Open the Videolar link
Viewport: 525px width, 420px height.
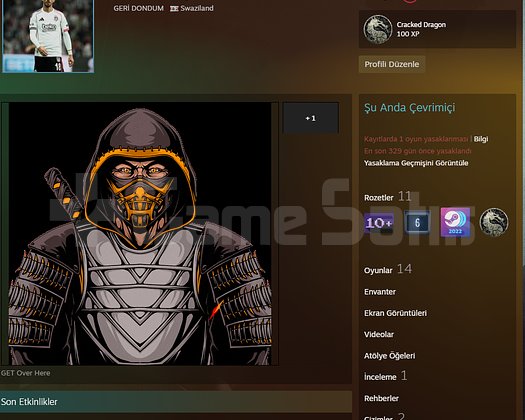[x=379, y=334]
